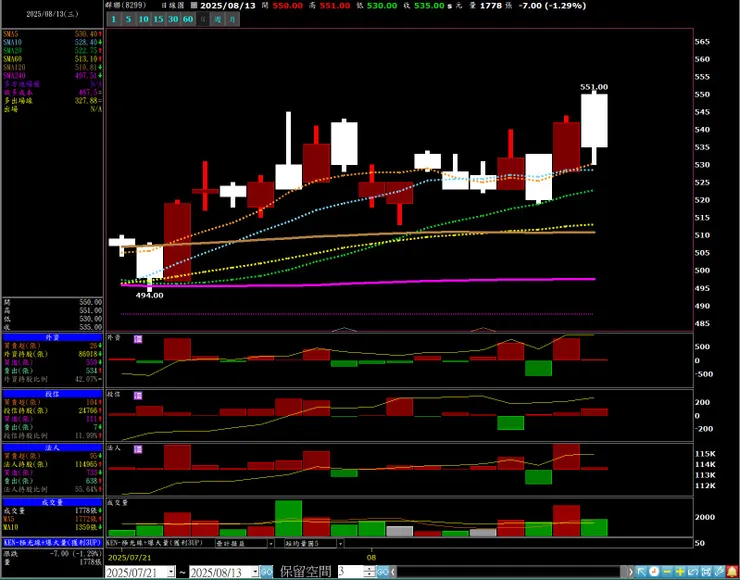
Task: Select the daily (日) chart period
Action: coord(202,19)
